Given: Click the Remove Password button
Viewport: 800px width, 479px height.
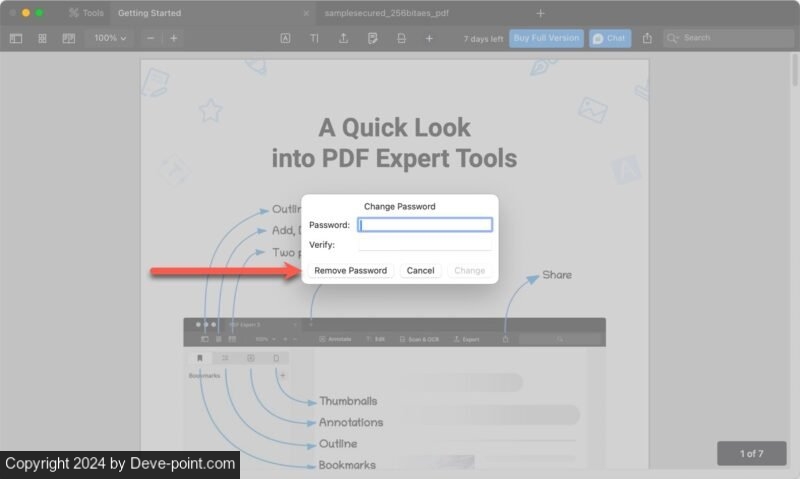Looking at the screenshot, I should coord(350,271).
